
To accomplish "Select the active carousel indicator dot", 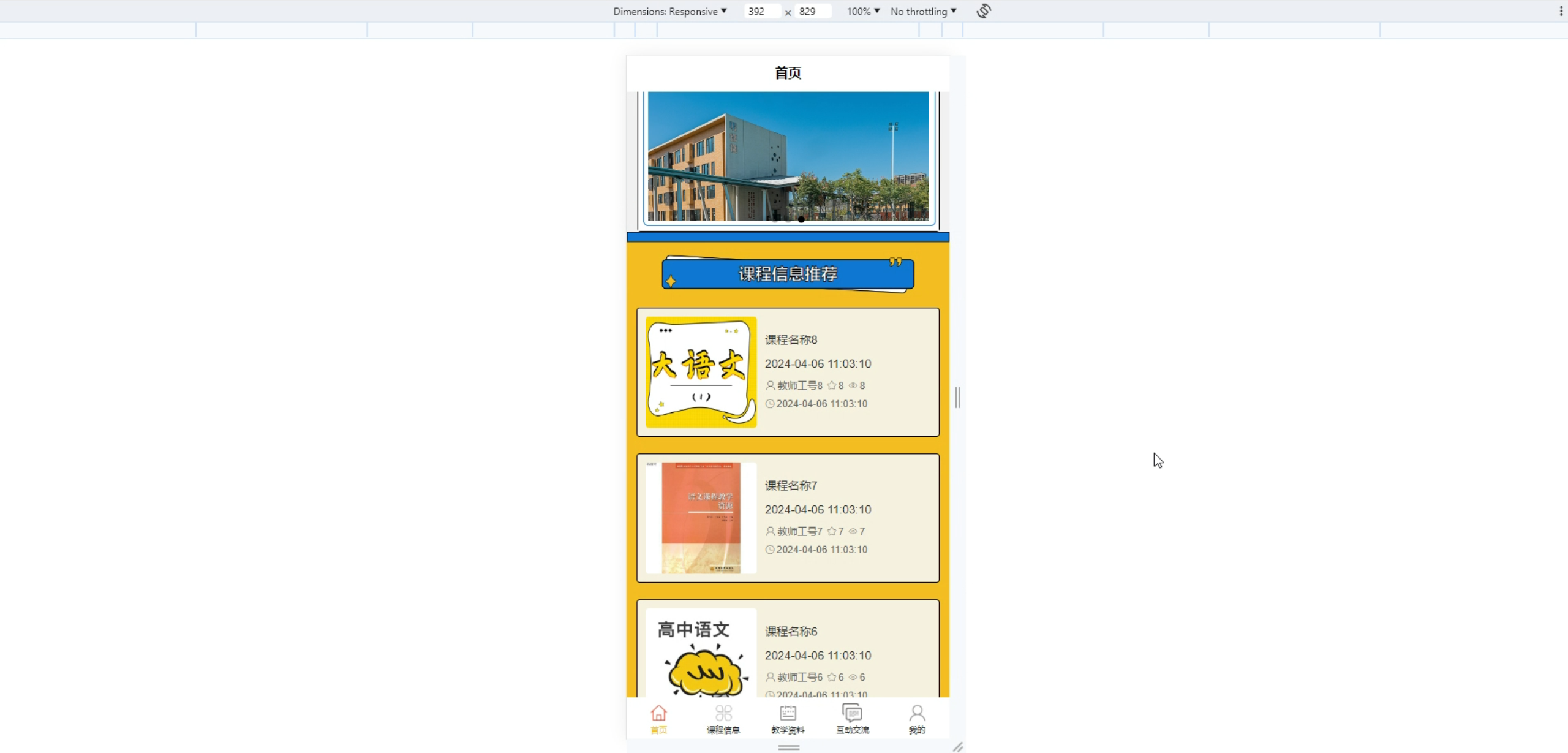I will pyautogui.click(x=801, y=219).
